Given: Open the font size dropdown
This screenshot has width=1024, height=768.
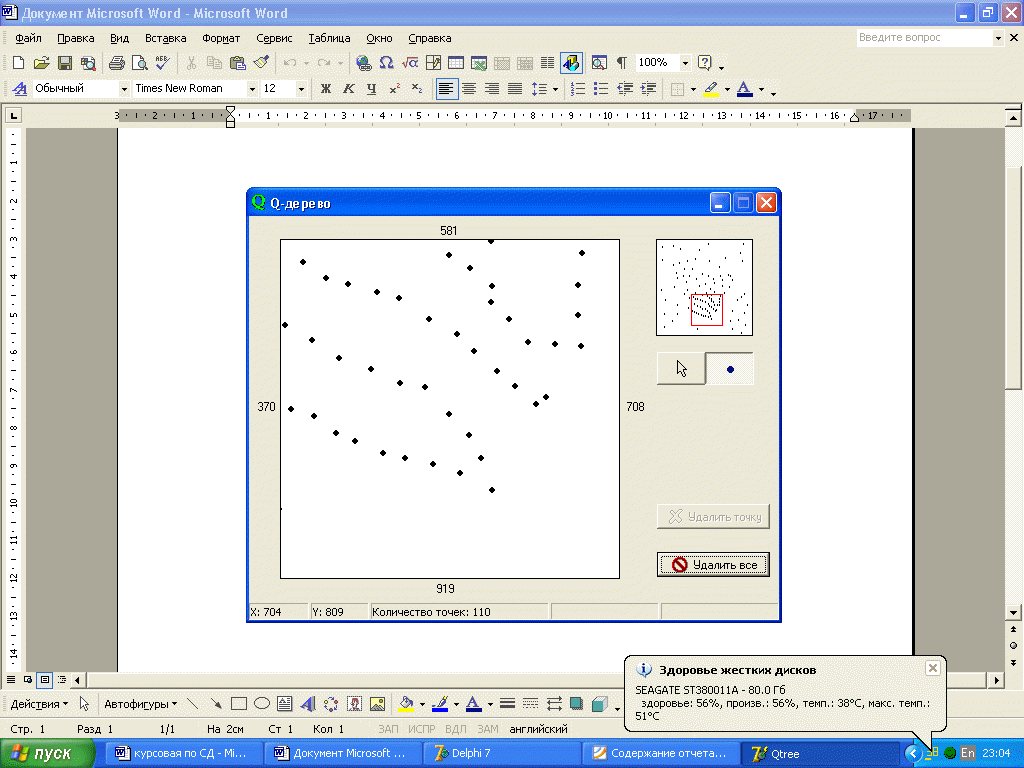Looking at the screenshot, I should click(x=301, y=89).
